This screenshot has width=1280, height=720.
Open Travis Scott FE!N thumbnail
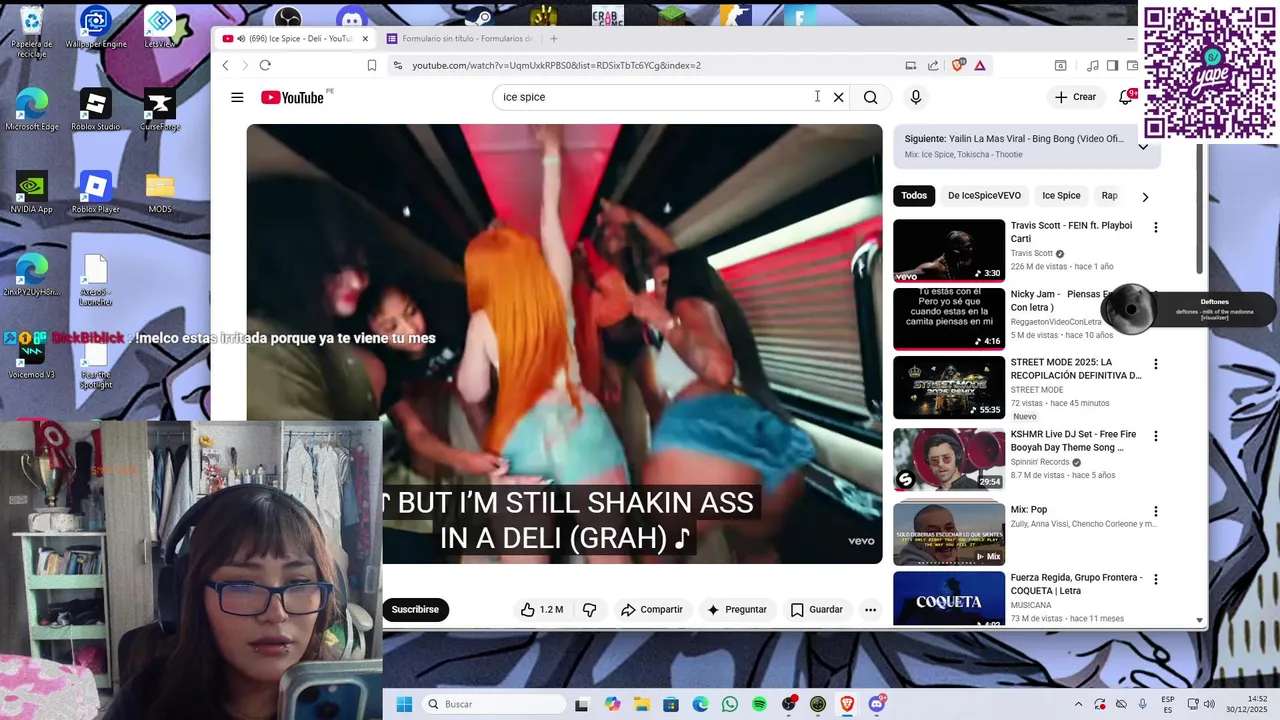pos(949,250)
